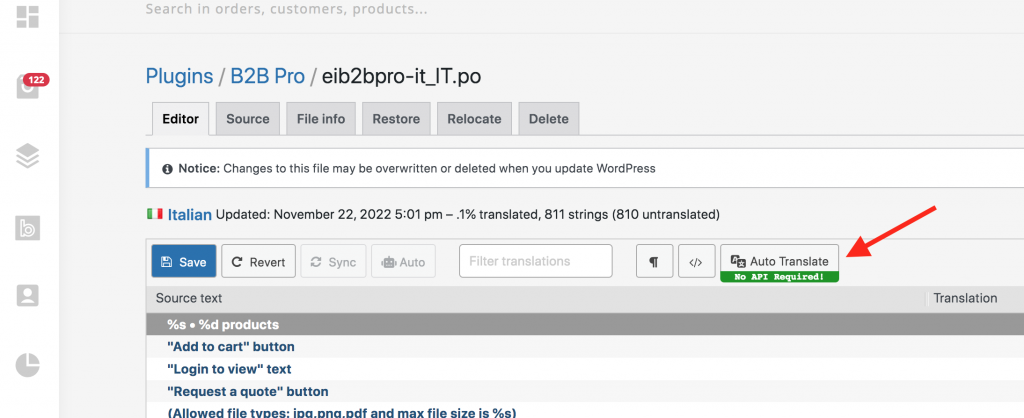Save the translation file
Screen dimensions: 1024x418
184,261
